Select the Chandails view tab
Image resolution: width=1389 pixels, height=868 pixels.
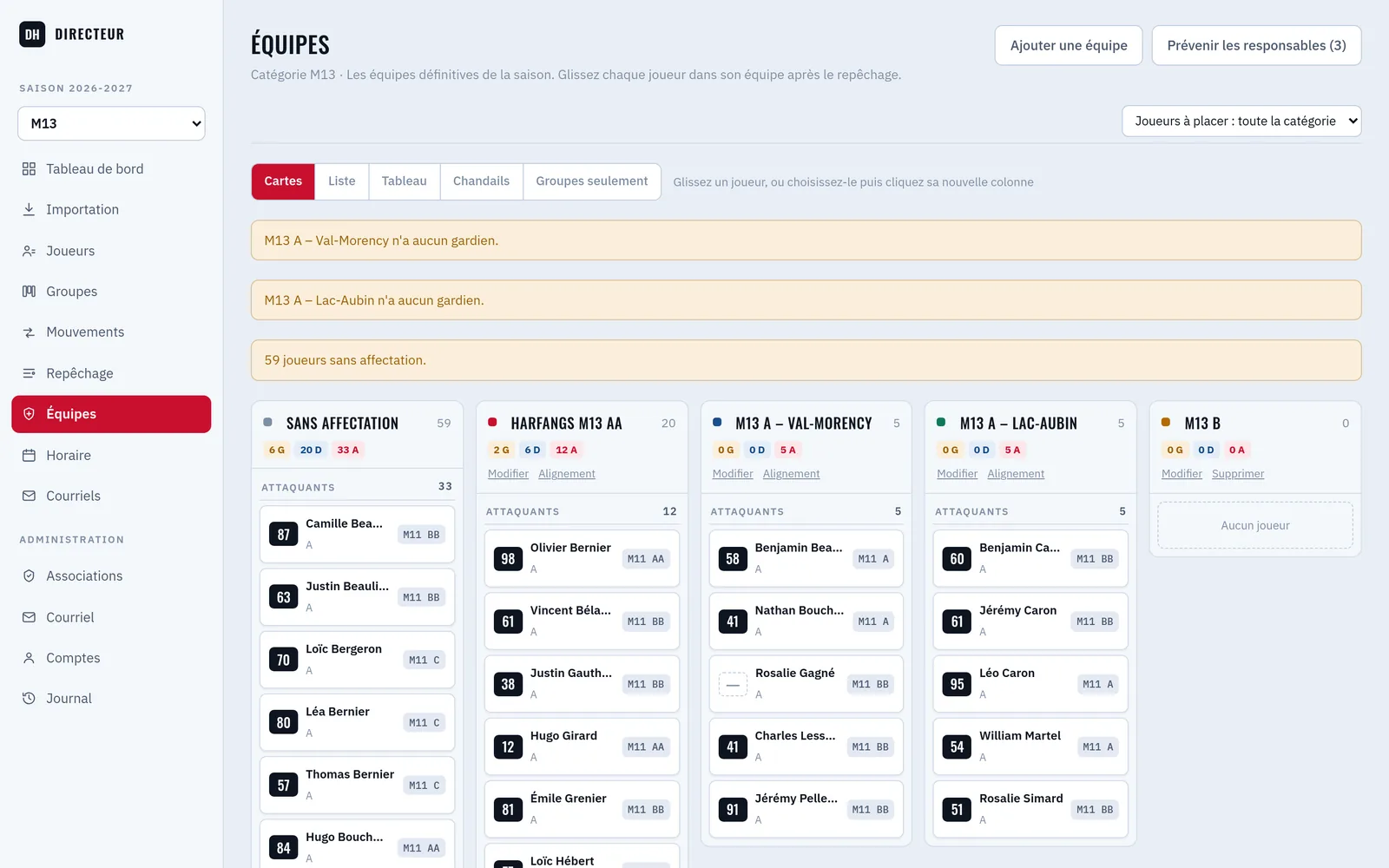pos(481,181)
